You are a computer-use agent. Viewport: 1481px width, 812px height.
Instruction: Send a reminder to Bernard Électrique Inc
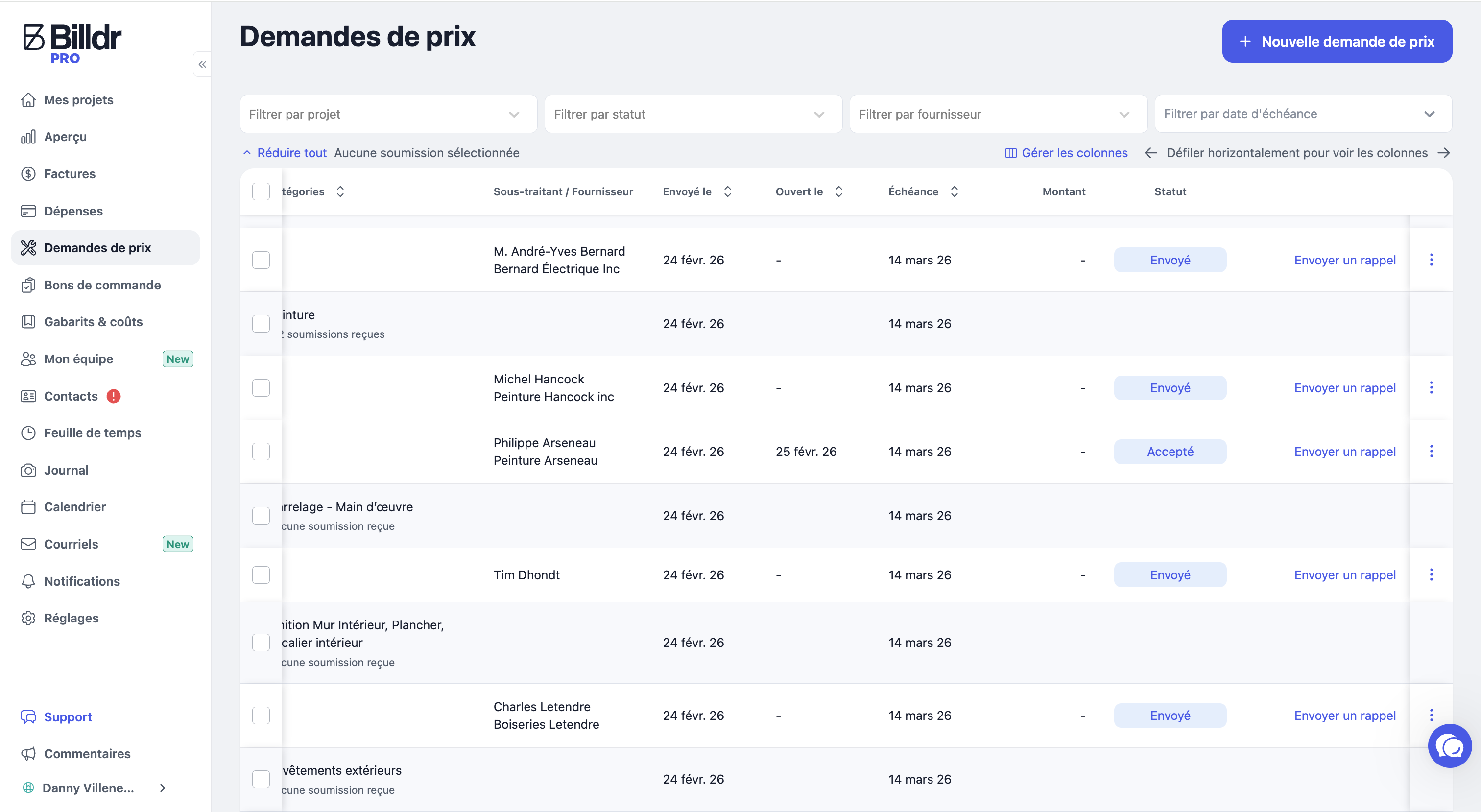pos(1345,260)
